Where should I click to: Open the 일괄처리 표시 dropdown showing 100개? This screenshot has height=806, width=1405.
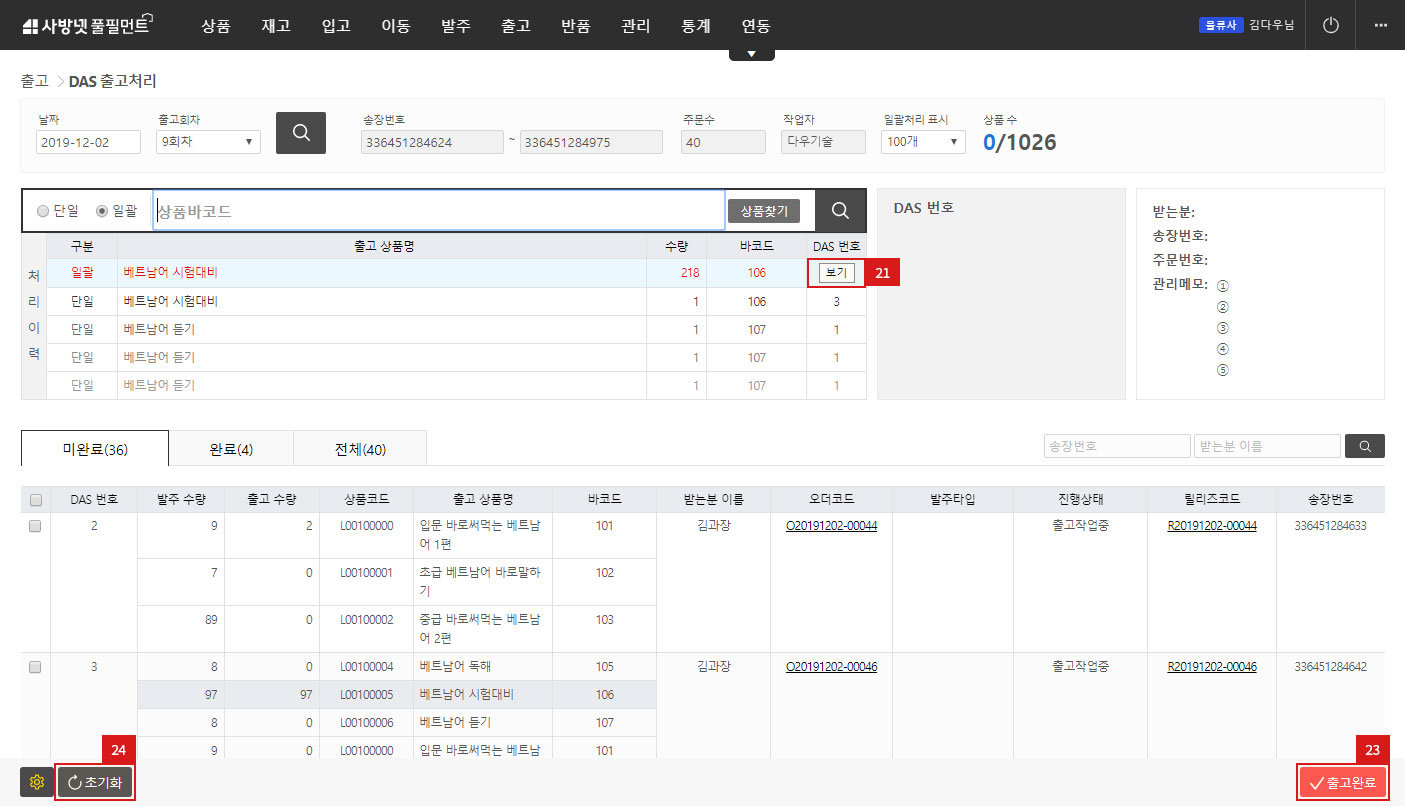[922, 141]
